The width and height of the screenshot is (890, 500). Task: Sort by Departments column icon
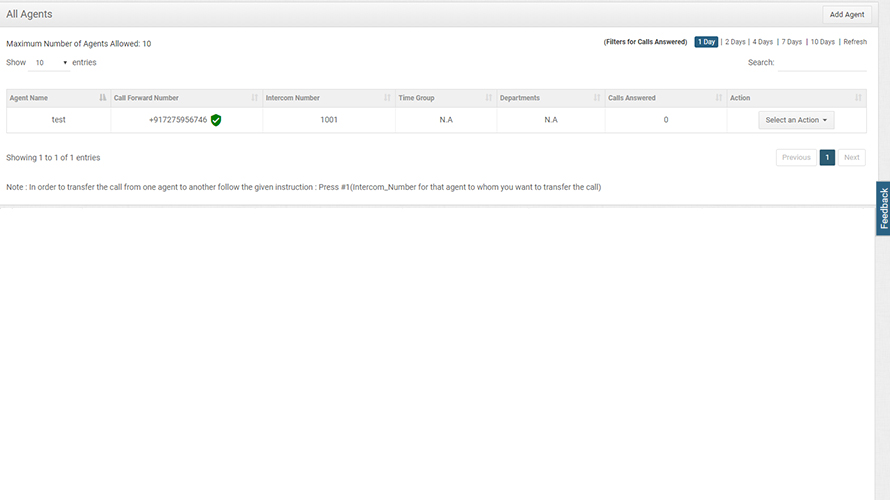click(597, 98)
